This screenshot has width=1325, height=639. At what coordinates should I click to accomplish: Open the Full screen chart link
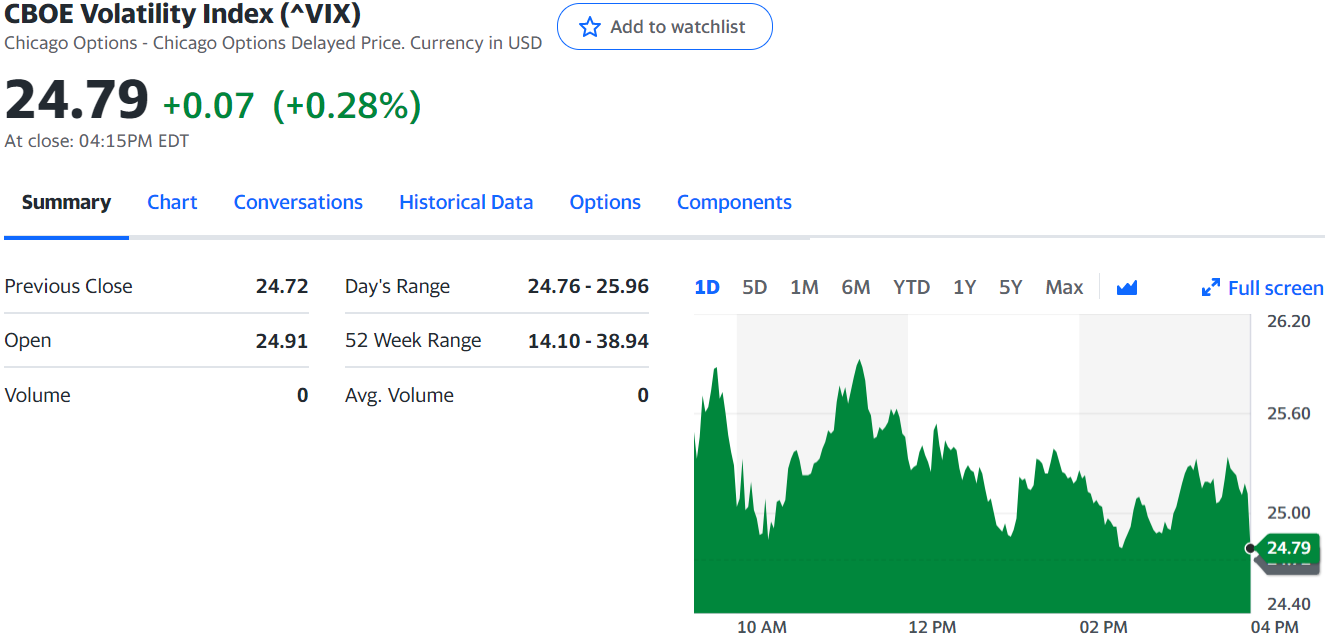coord(1275,288)
